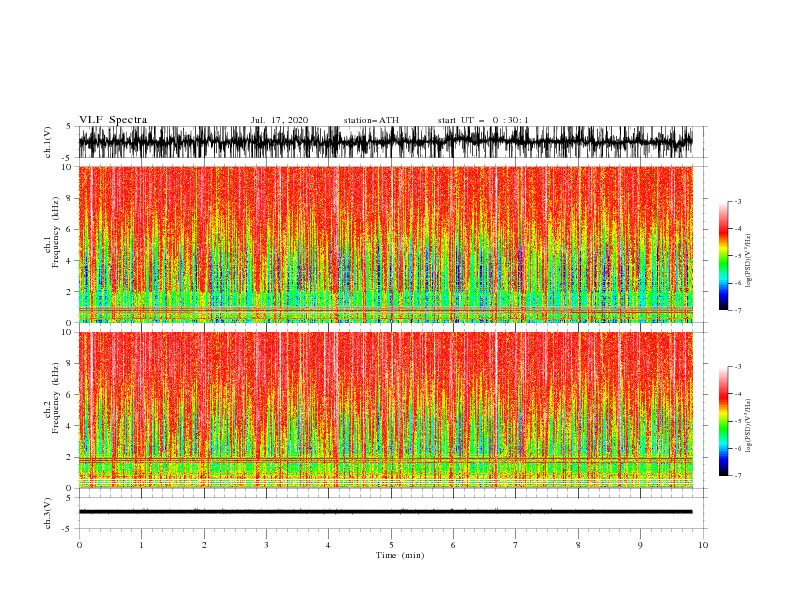
Task: Click the ch.1(V) waveform trace panel
Action: coord(392,142)
